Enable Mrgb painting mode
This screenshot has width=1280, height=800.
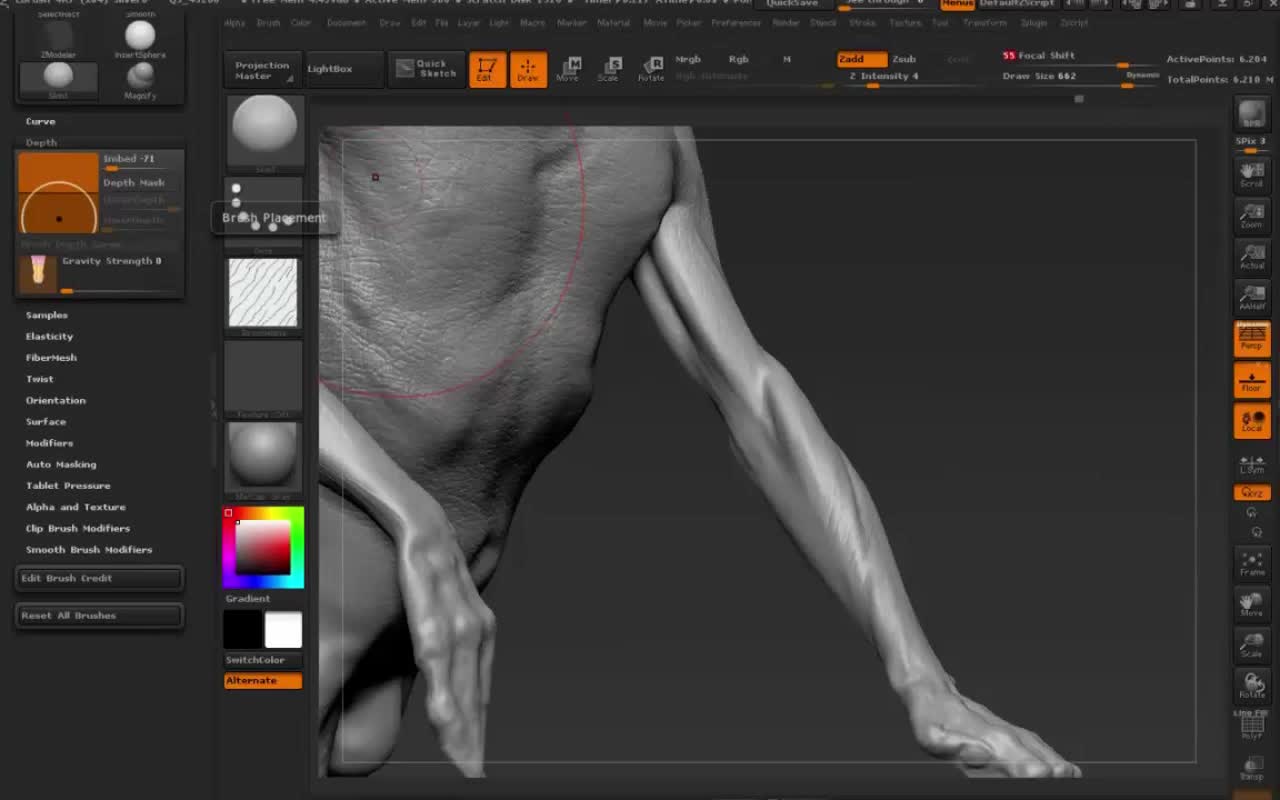tap(688, 59)
